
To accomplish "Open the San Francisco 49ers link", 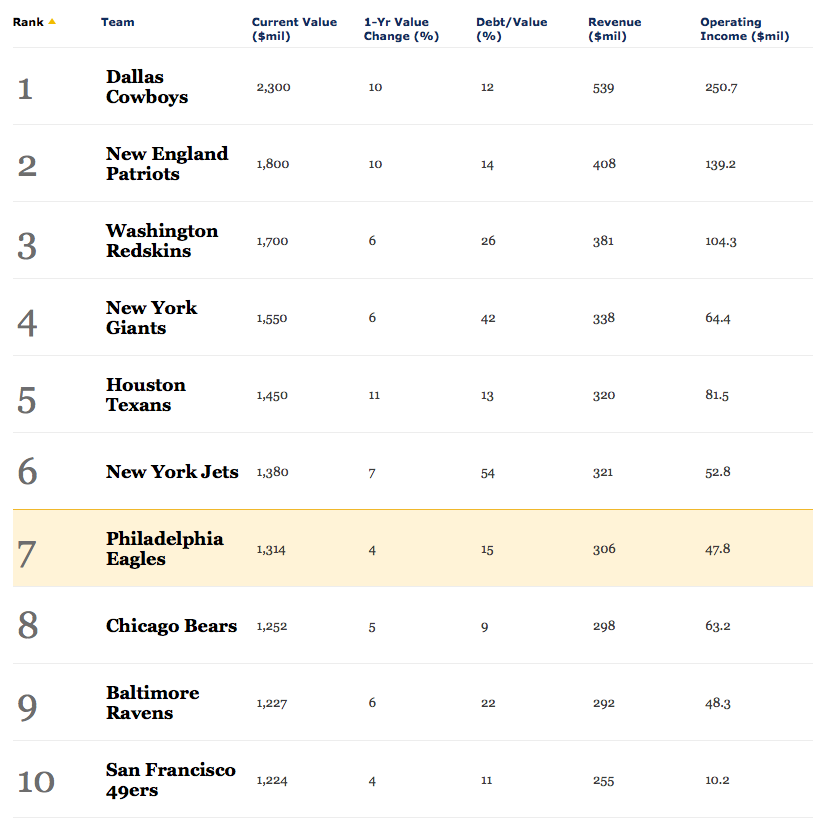I will tap(170, 780).
